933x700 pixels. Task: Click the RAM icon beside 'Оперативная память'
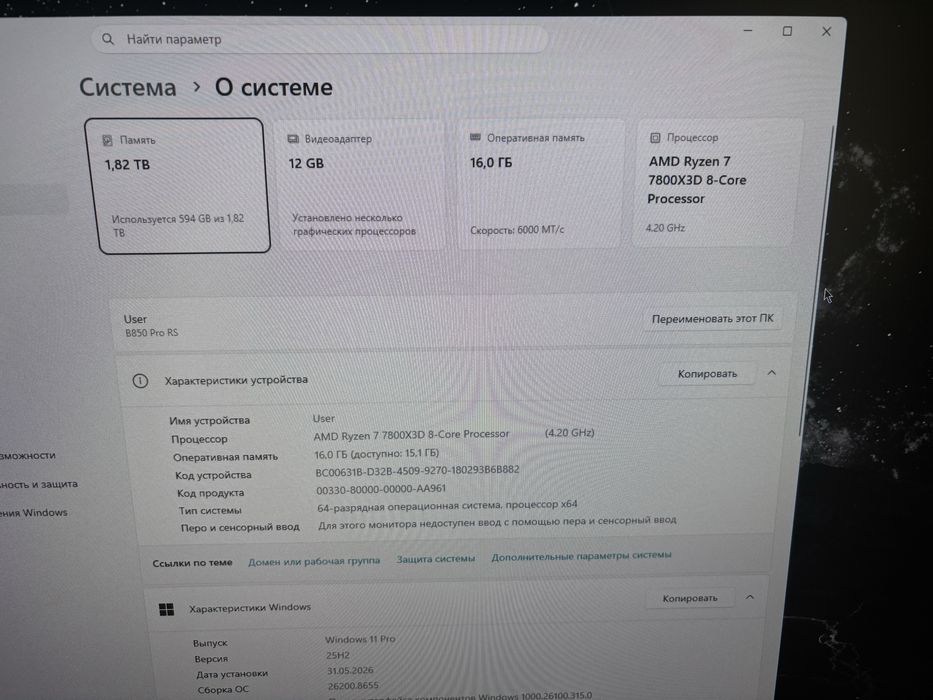pyautogui.click(x=475, y=138)
